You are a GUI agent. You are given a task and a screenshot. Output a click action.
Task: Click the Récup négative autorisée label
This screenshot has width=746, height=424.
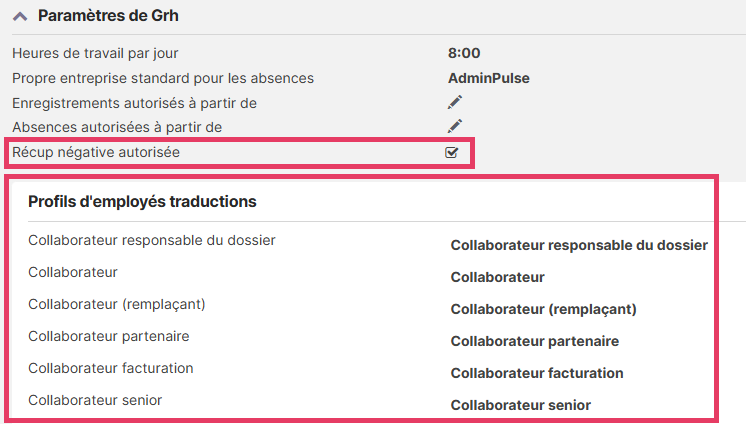click(x=96, y=152)
